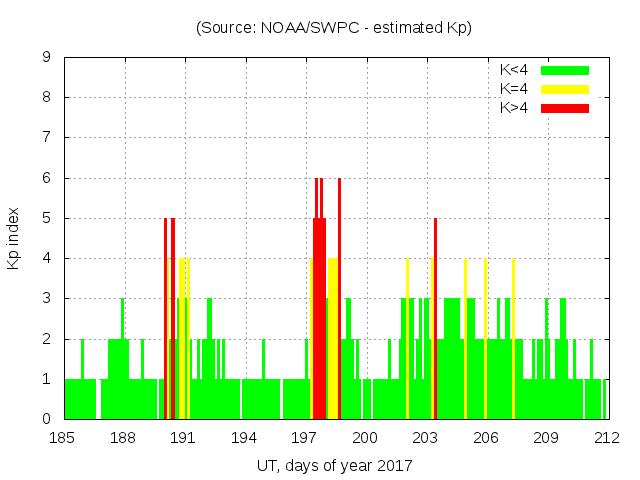Click the 'Kp index' y-axis label

14,238
